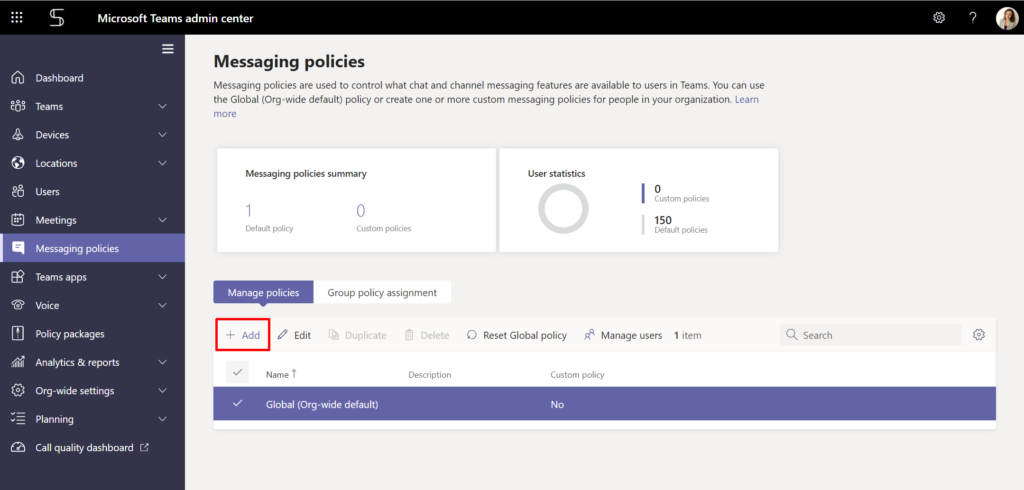The height and width of the screenshot is (490, 1024).
Task: Click the Edit policy button
Action: [x=294, y=335]
